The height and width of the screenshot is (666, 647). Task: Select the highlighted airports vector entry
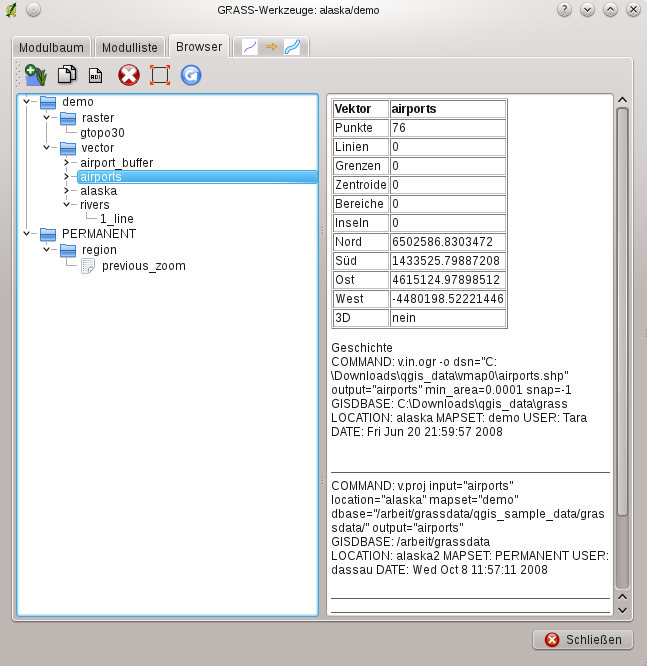pyautogui.click(x=197, y=177)
